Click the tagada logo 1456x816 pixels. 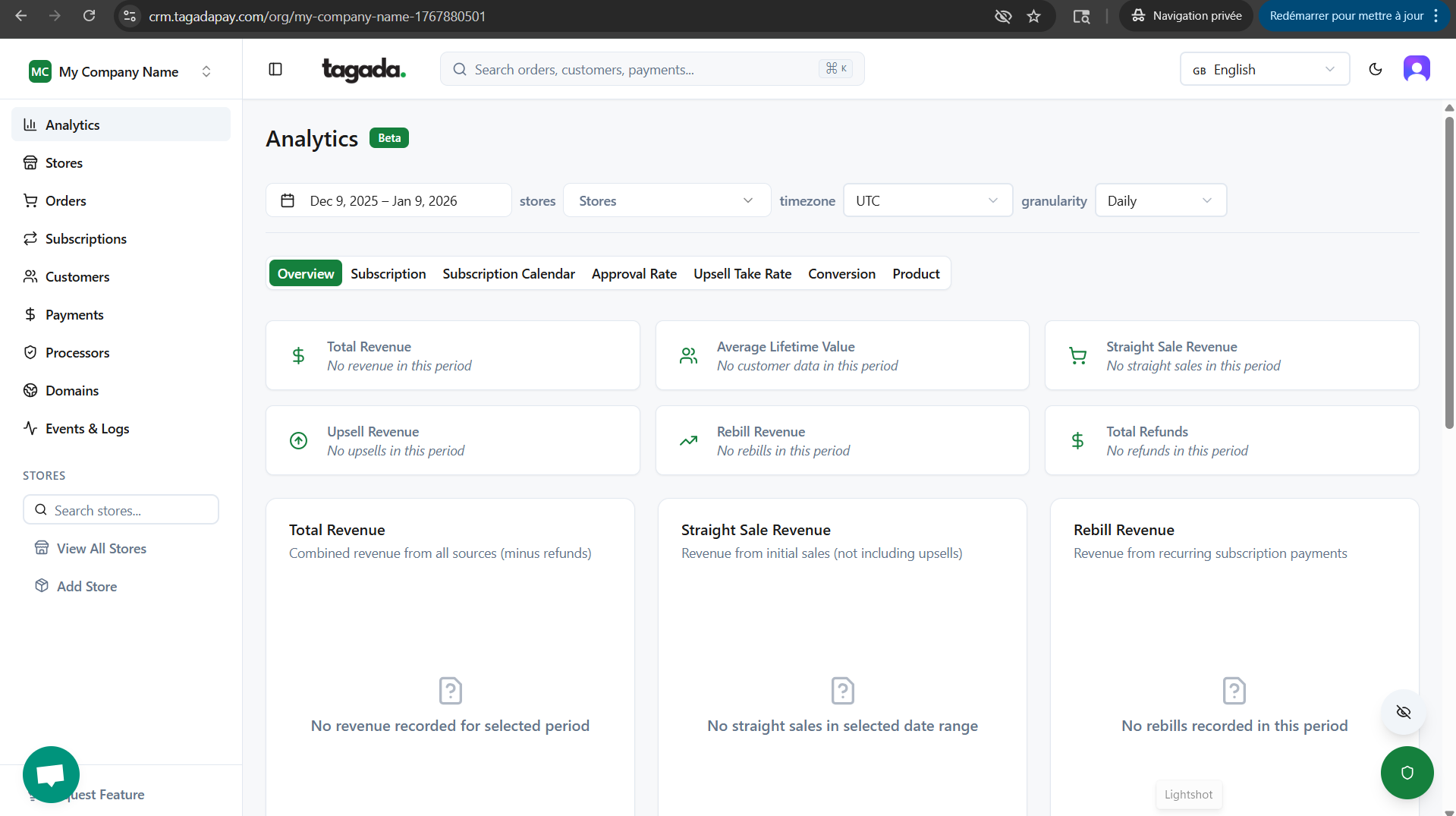click(363, 70)
